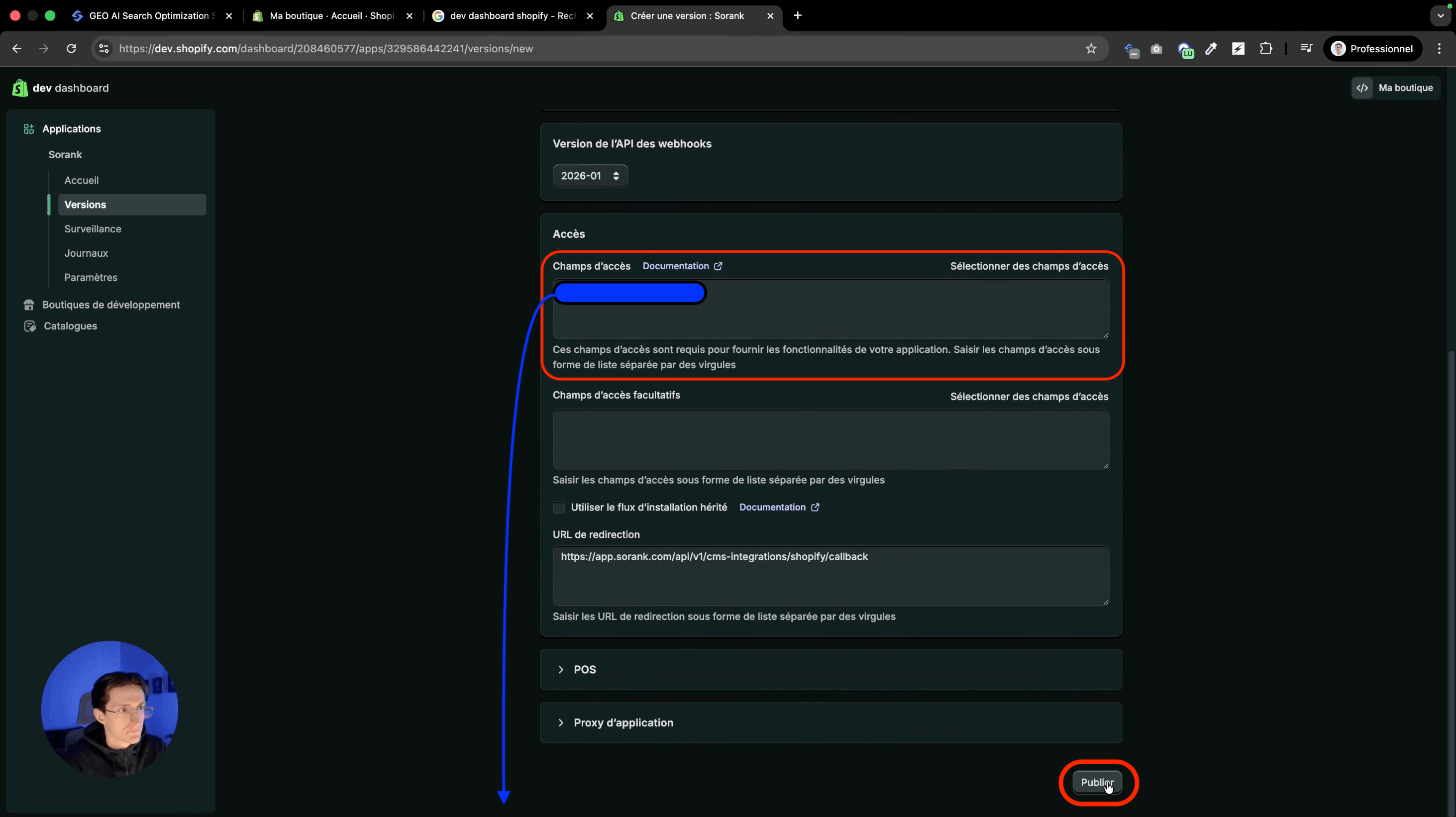This screenshot has width=1456, height=817.
Task: Open site information icon in address bar
Action: coord(104,49)
